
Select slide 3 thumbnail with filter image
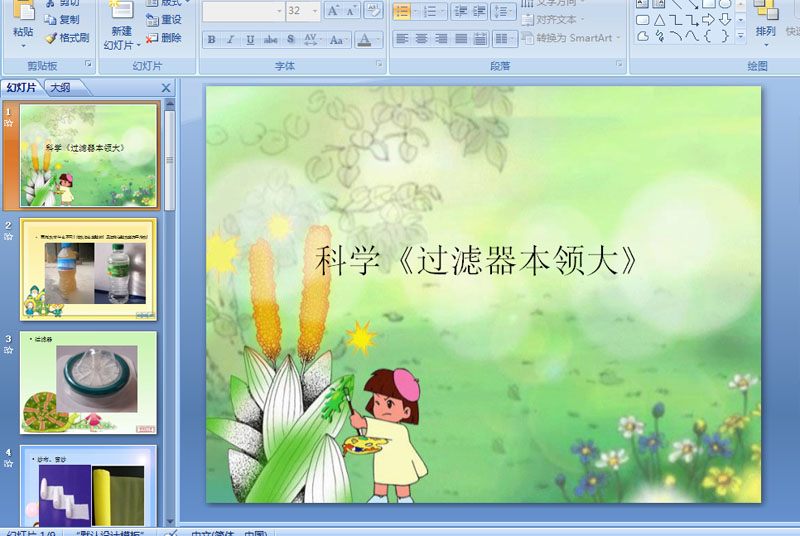88,382
